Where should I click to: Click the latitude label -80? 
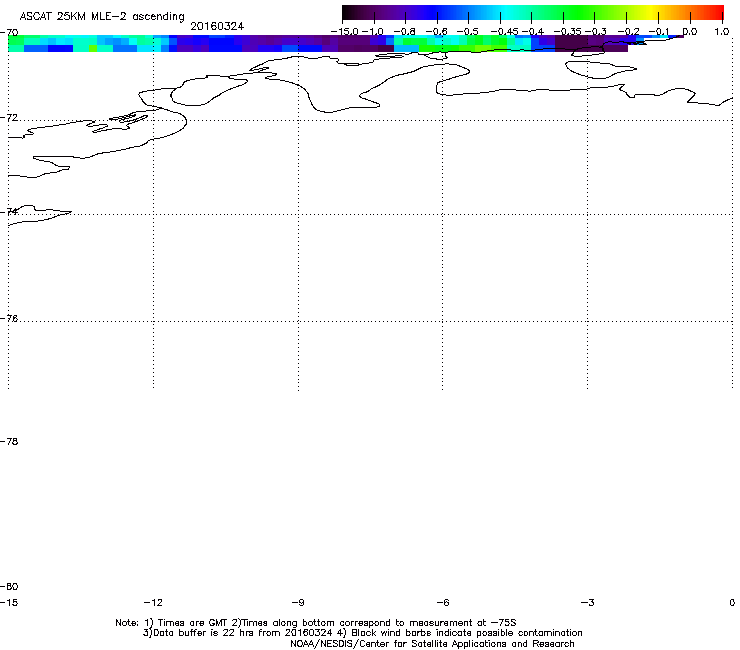(9, 586)
